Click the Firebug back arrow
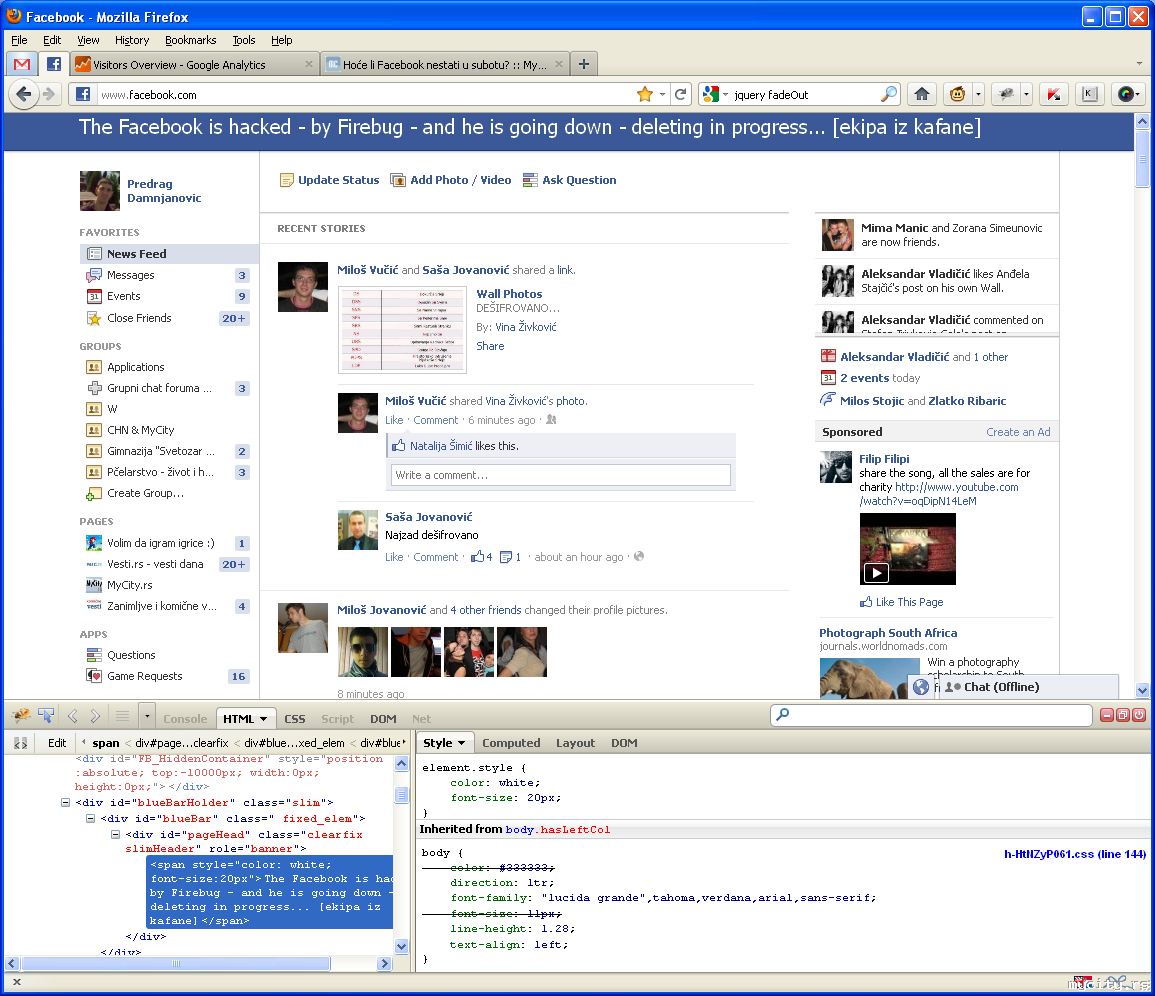The height and width of the screenshot is (996, 1155). point(72,715)
